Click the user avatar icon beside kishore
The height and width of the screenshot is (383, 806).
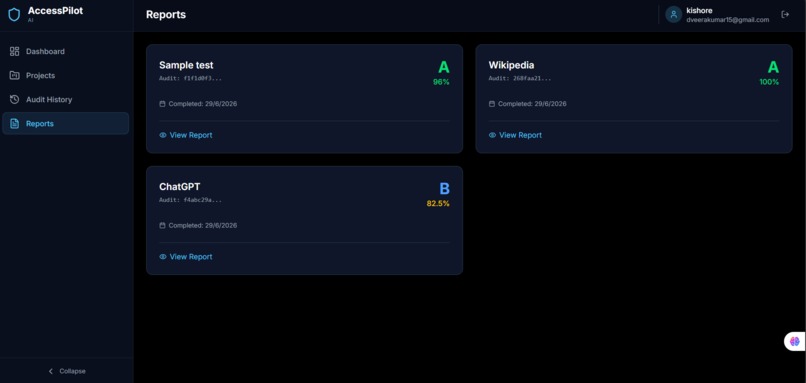[x=673, y=14]
